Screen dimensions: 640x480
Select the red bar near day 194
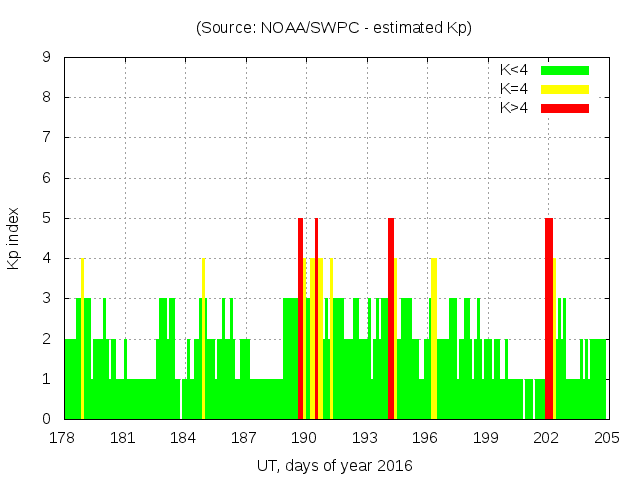[x=391, y=320]
